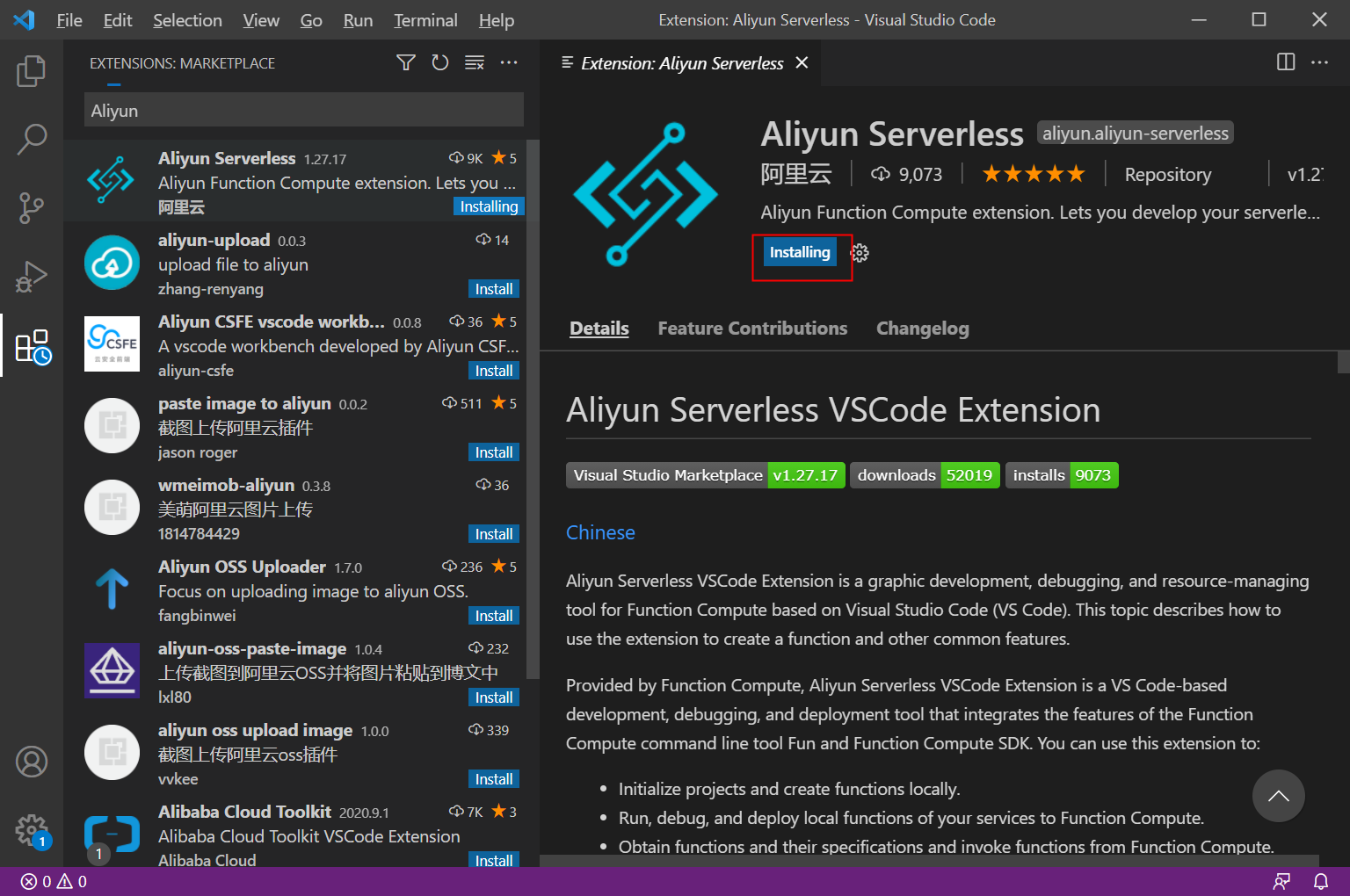Select Aliyun Serverless in the extensions list
The width and height of the screenshot is (1350, 896).
click(295, 180)
